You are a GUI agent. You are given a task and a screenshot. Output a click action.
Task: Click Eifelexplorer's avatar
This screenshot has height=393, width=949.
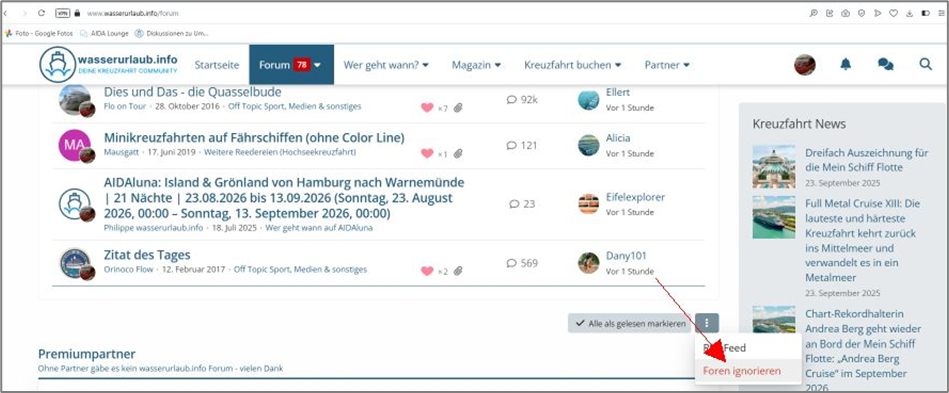(x=588, y=204)
